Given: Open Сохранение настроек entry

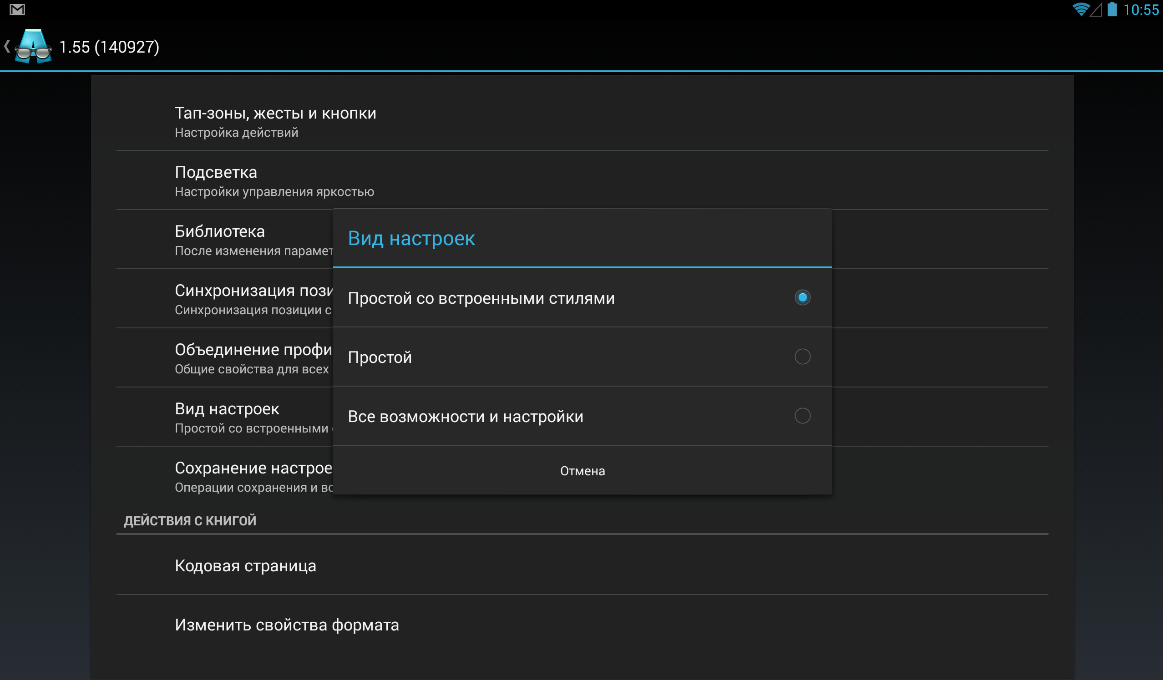Looking at the screenshot, I should tap(225, 476).
